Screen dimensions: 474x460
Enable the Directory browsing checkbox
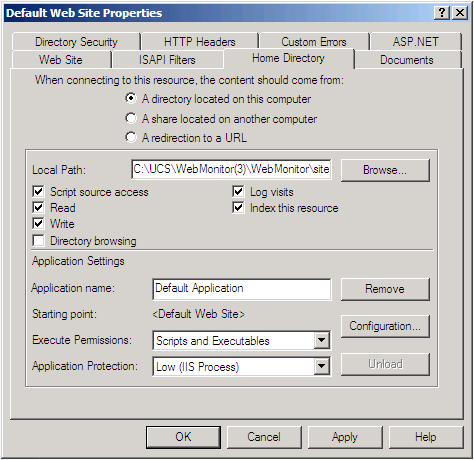(x=38, y=240)
